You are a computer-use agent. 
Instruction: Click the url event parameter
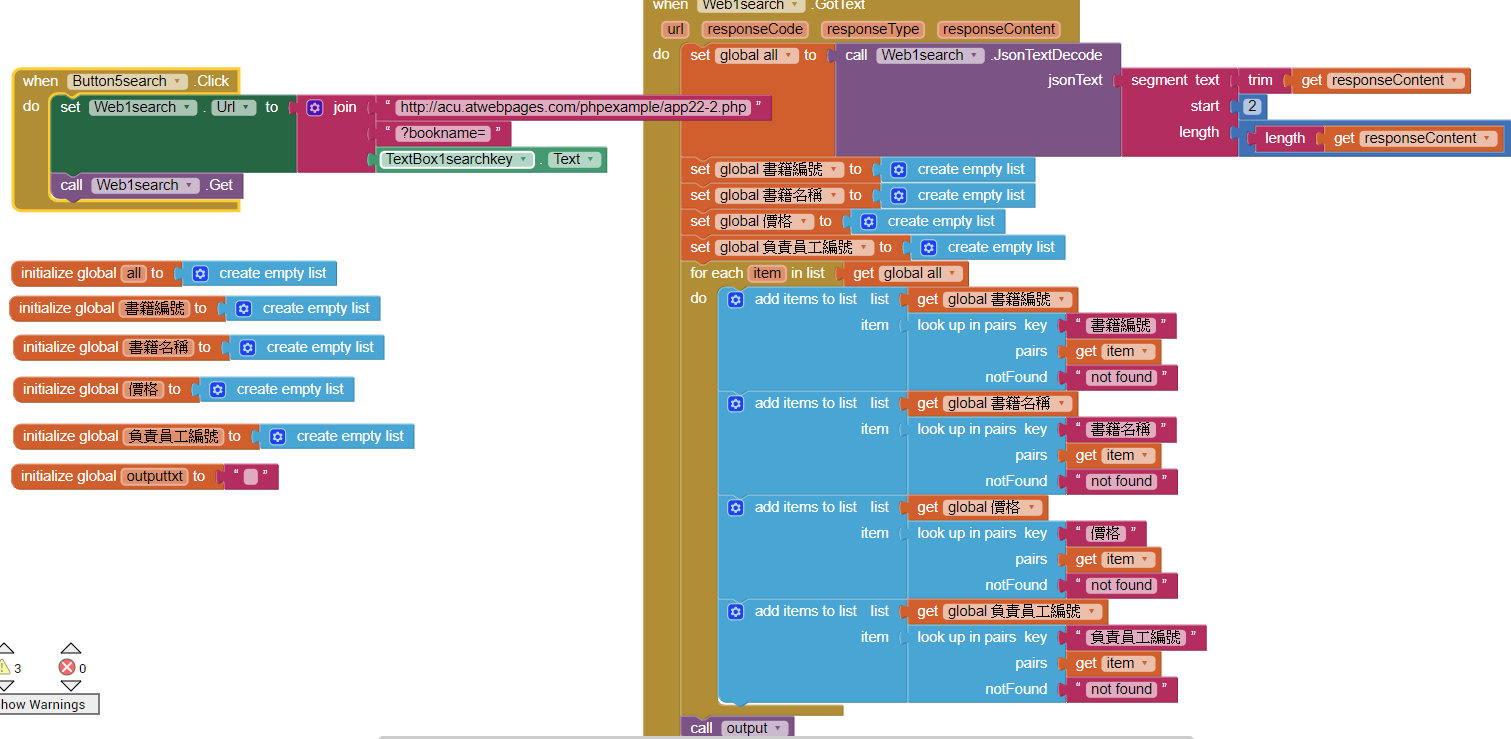676,29
